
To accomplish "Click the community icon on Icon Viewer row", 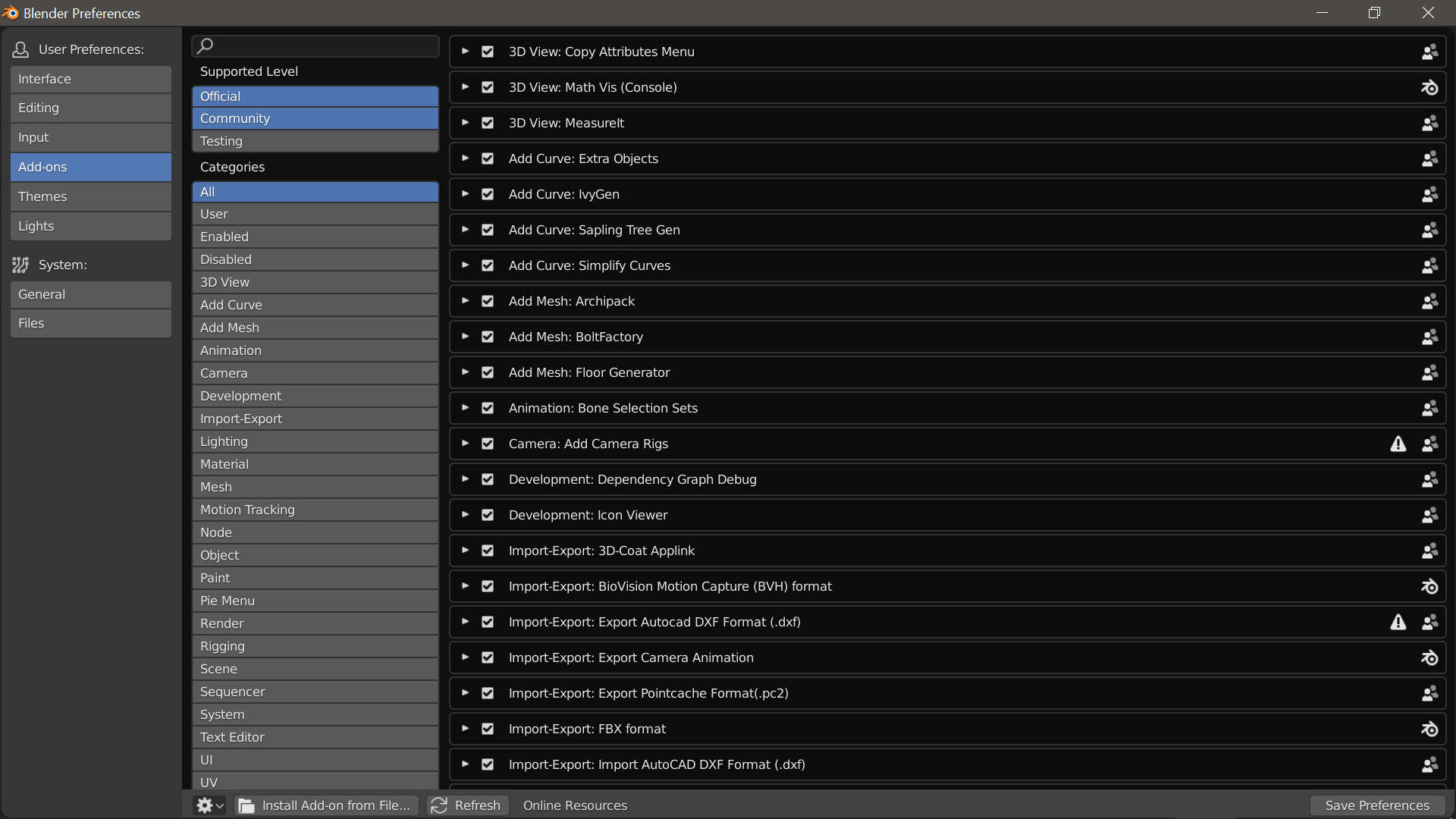I will (1429, 515).
